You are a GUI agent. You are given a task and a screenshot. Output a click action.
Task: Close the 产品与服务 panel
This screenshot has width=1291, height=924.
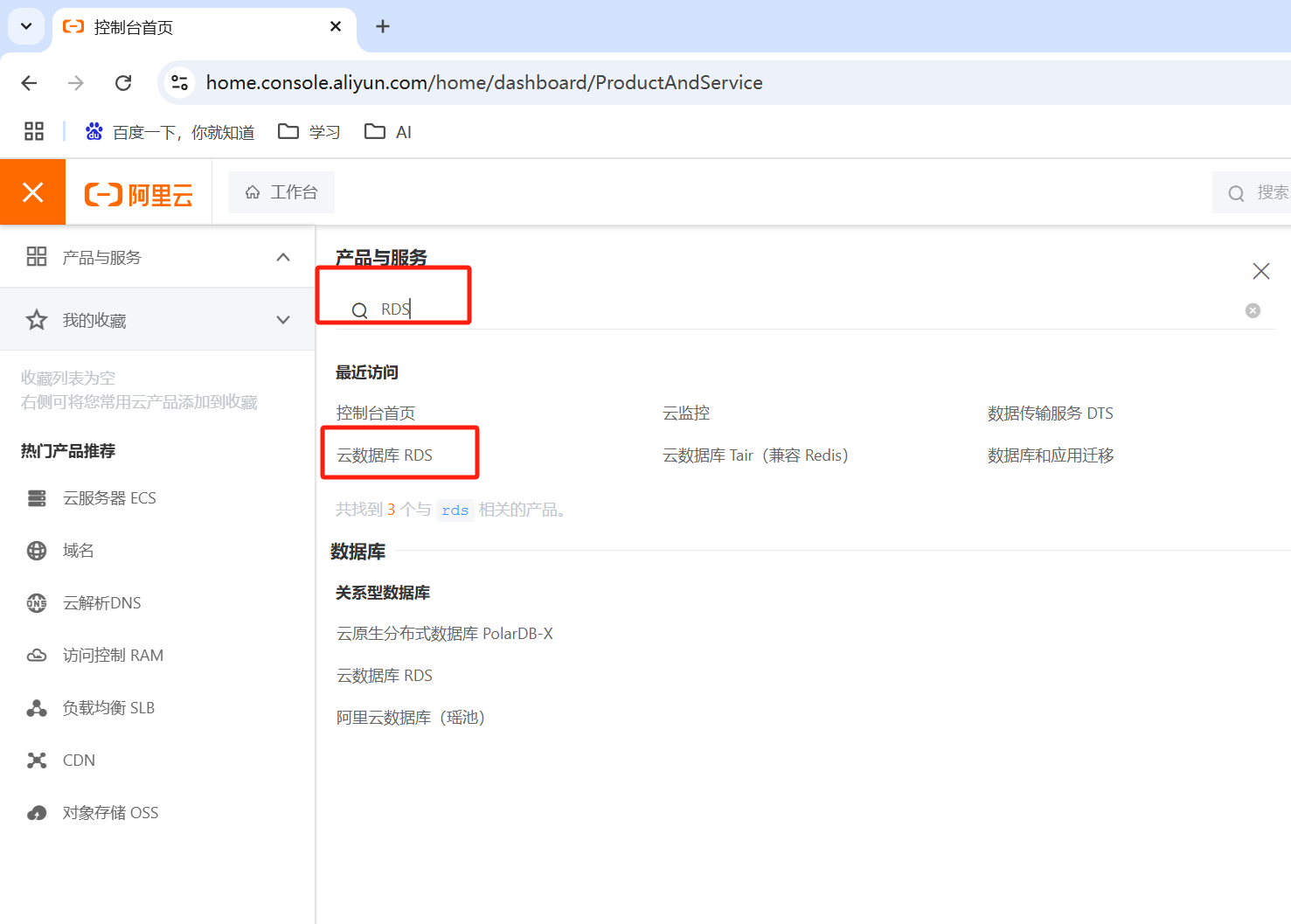click(x=1260, y=271)
